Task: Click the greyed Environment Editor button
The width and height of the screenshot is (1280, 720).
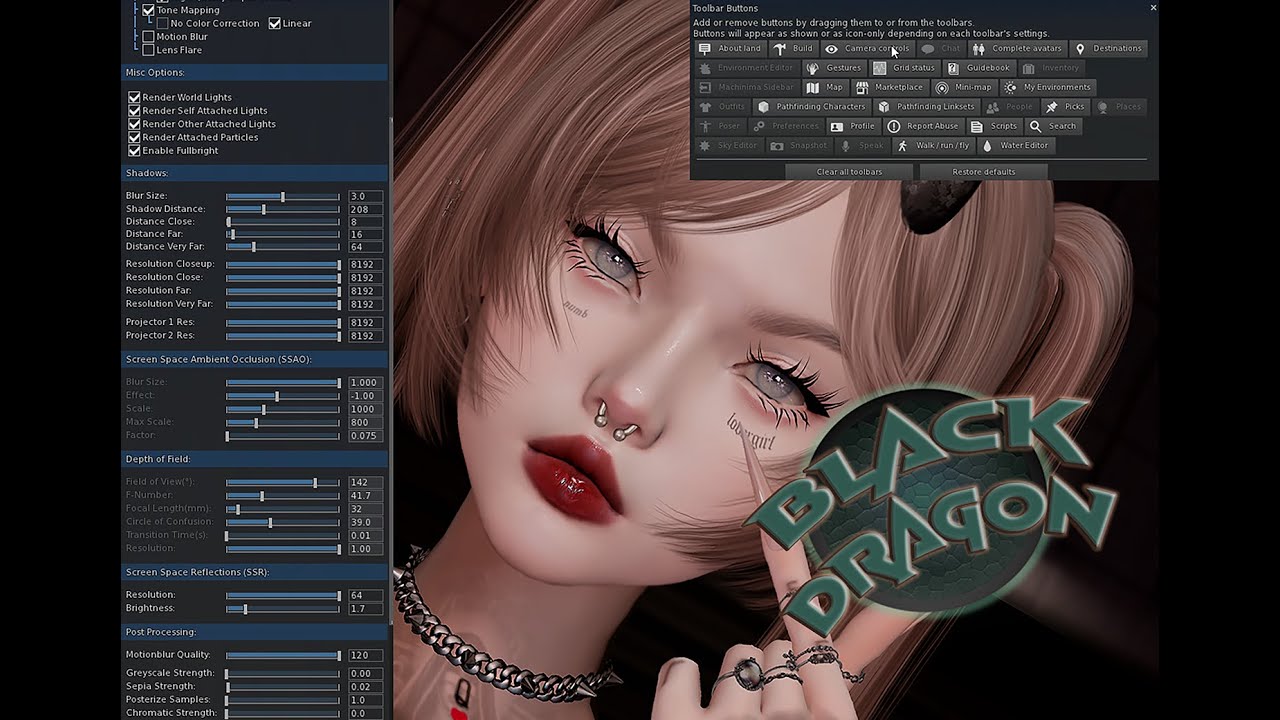Action: [x=747, y=68]
